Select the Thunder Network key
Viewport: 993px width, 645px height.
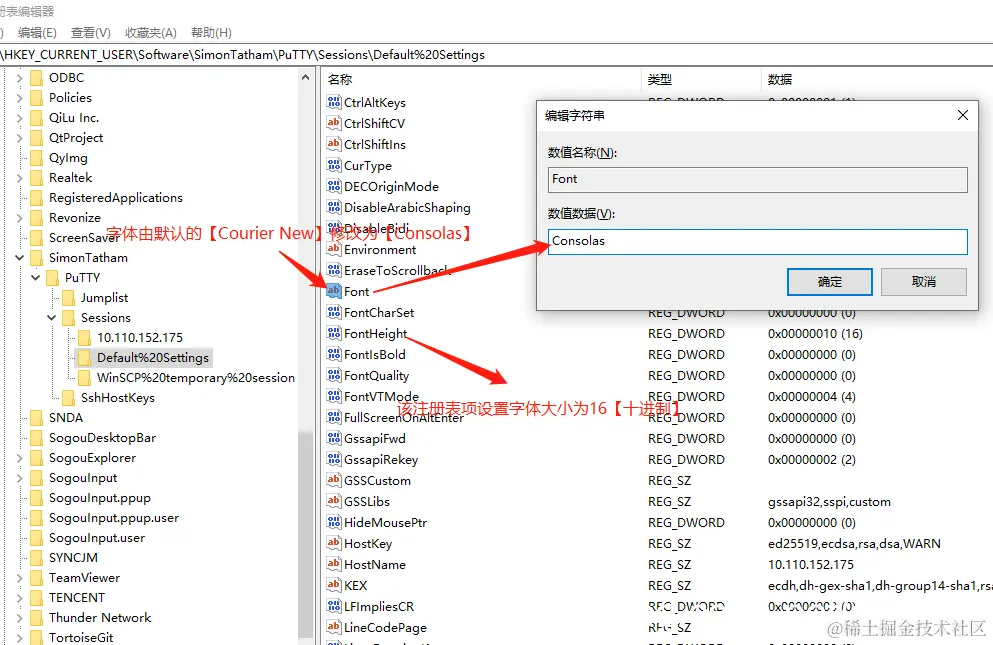click(x=100, y=618)
